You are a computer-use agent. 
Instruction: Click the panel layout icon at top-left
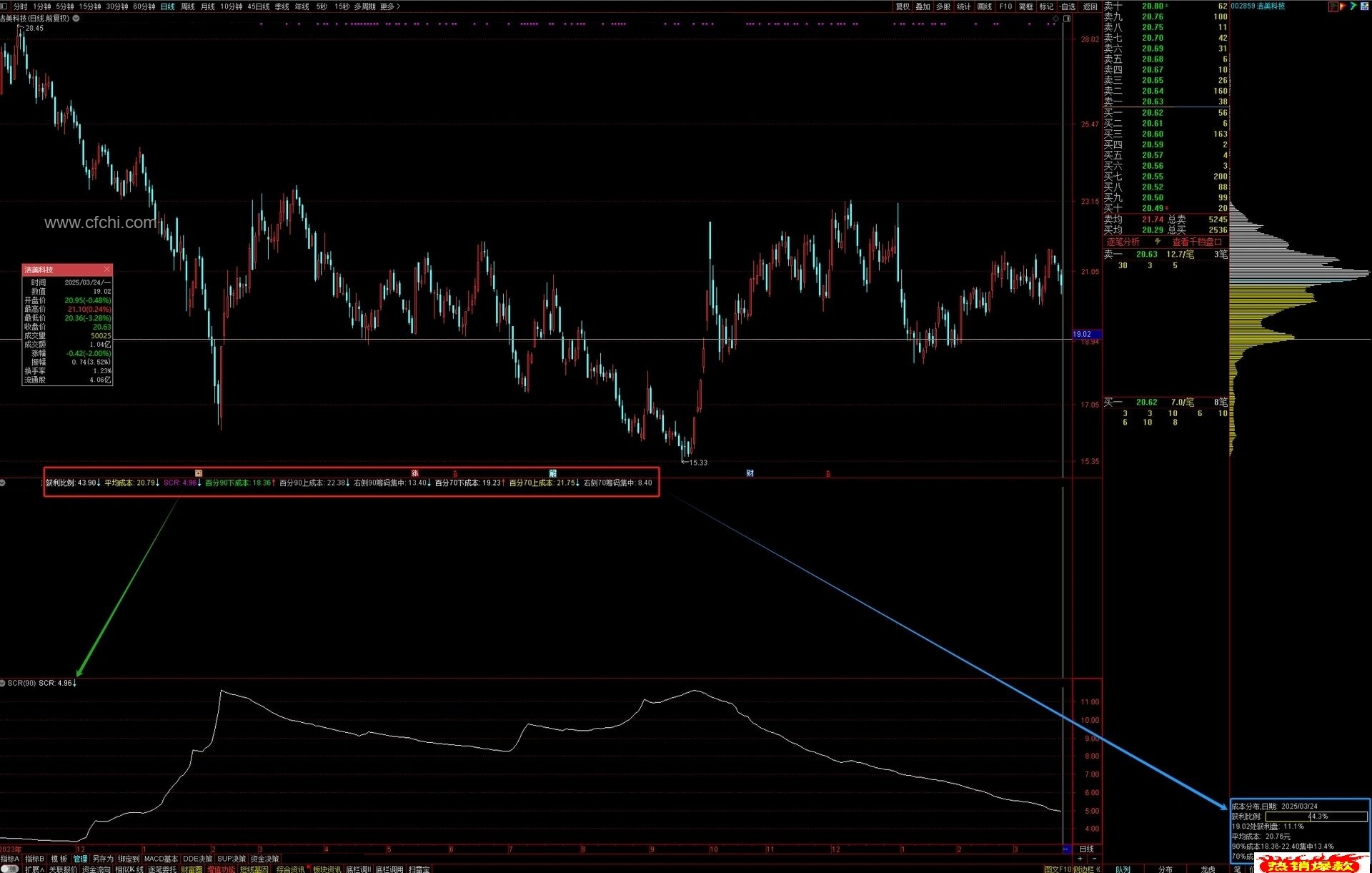click(x=4, y=6)
